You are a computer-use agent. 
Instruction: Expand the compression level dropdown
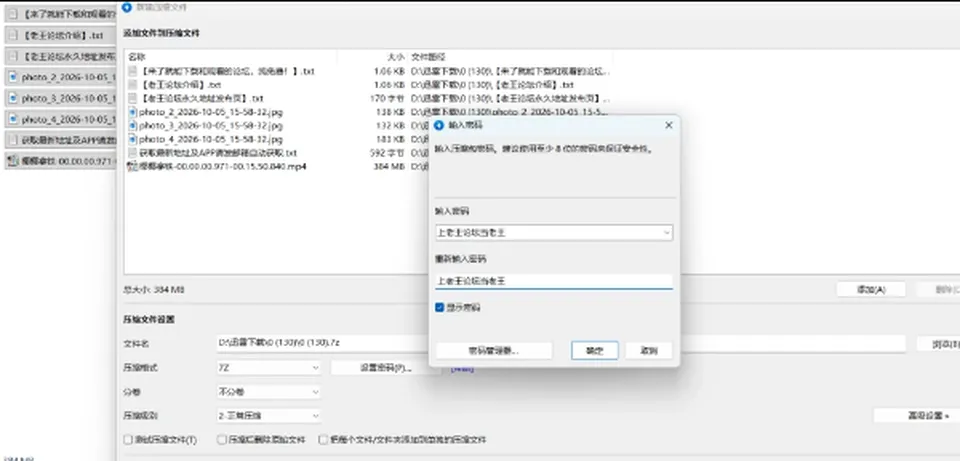[x=269, y=416]
